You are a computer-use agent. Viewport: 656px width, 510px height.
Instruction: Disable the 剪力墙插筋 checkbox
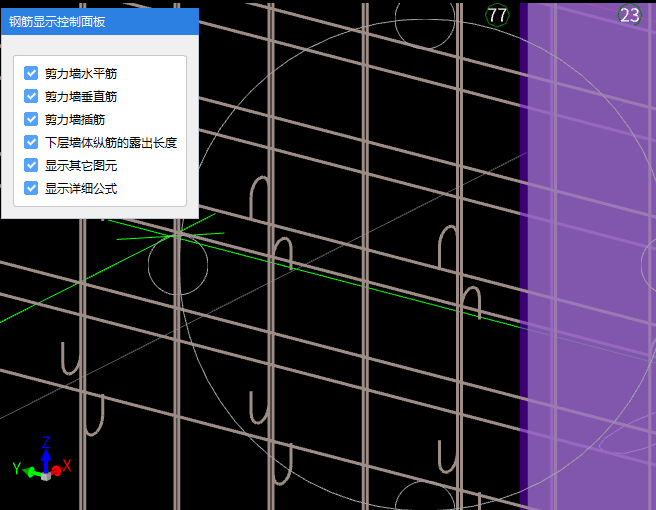[x=31, y=119]
